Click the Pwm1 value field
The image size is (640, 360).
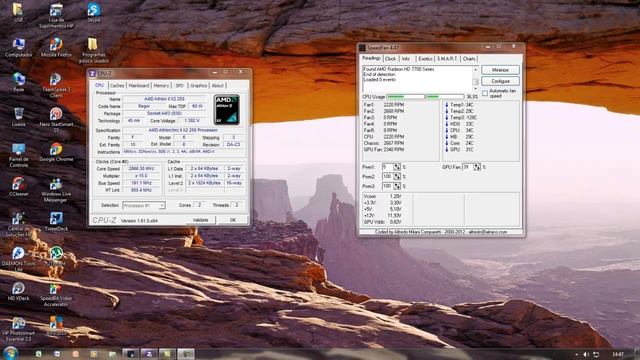[x=387, y=167]
